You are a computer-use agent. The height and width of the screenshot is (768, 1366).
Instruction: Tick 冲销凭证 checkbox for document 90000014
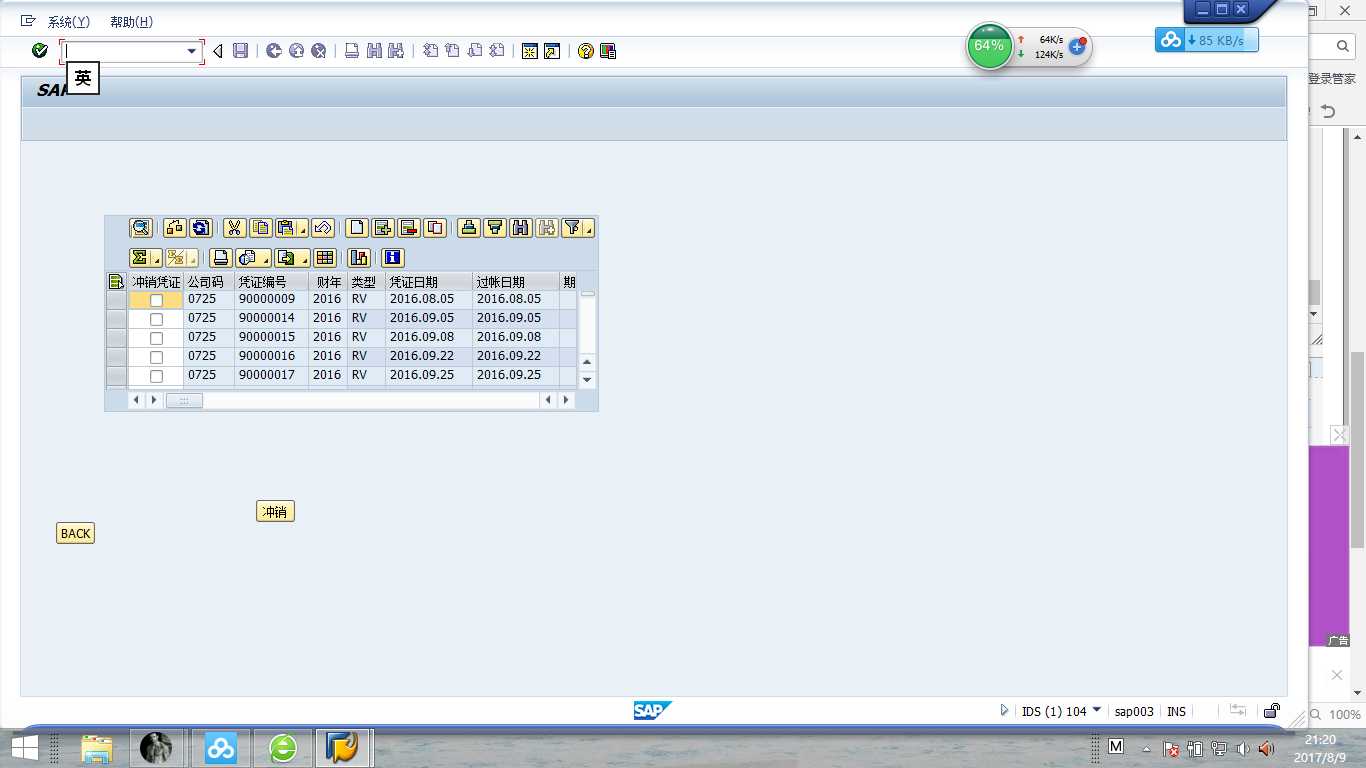[x=156, y=319]
